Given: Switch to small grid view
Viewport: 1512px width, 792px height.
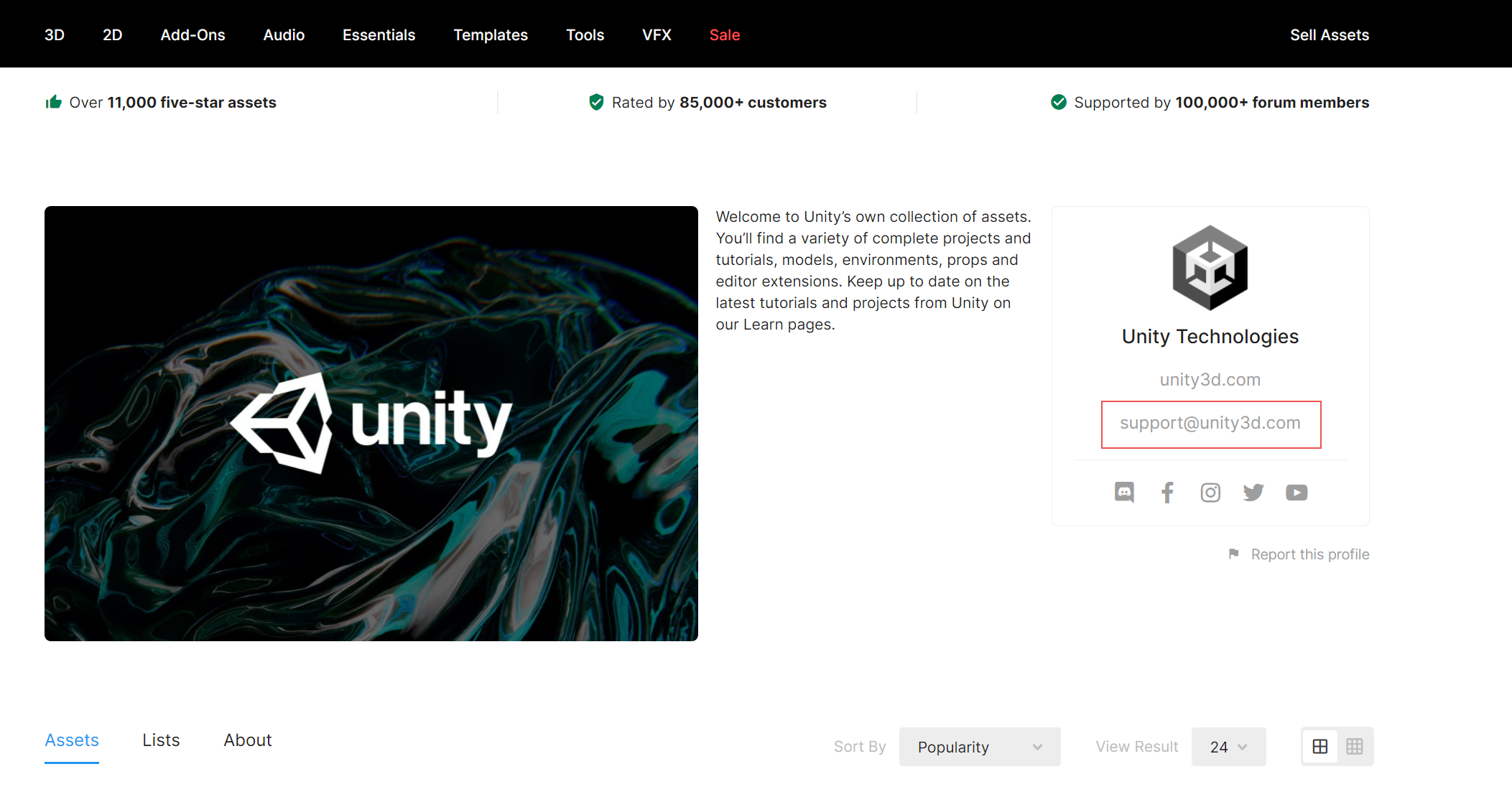Looking at the screenshot, I should [1355, 747].
